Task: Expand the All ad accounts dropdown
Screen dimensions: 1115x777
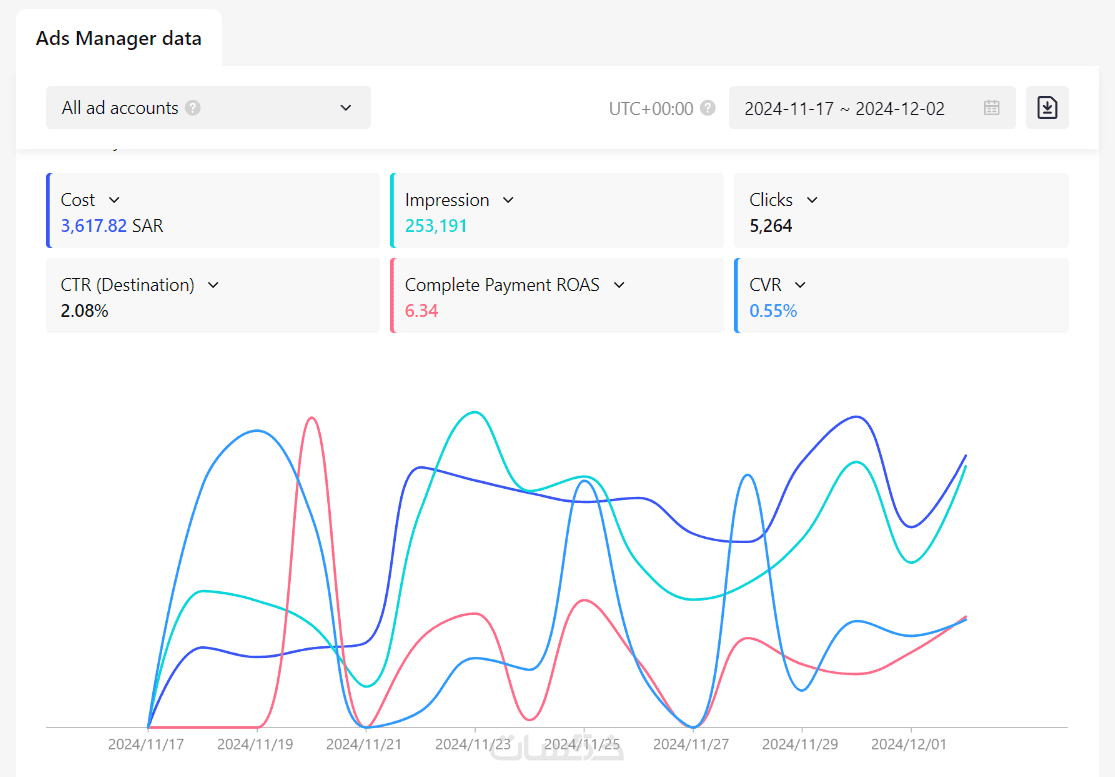Action: pyautogui.click(x=345, y=108)
